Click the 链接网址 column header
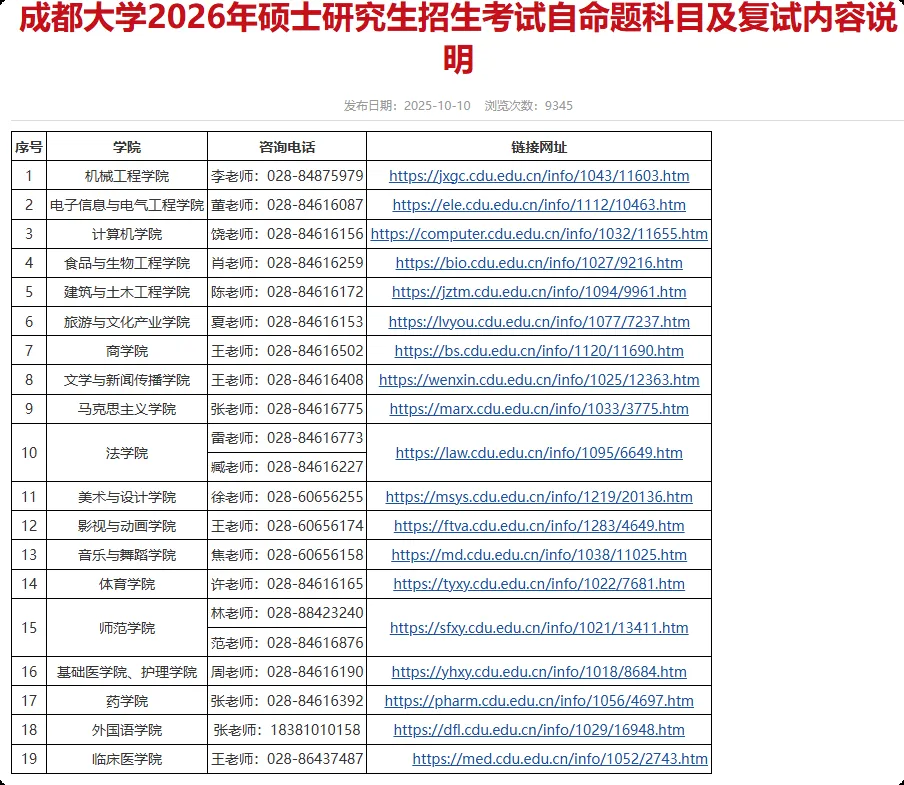904x785 pixels. tap(539, 147)
